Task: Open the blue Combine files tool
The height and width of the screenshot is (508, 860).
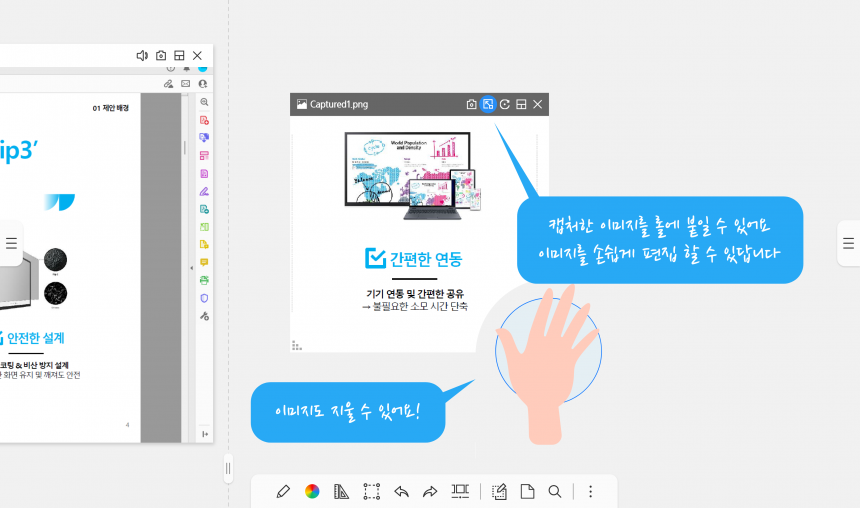Action: tap(204, 138)
